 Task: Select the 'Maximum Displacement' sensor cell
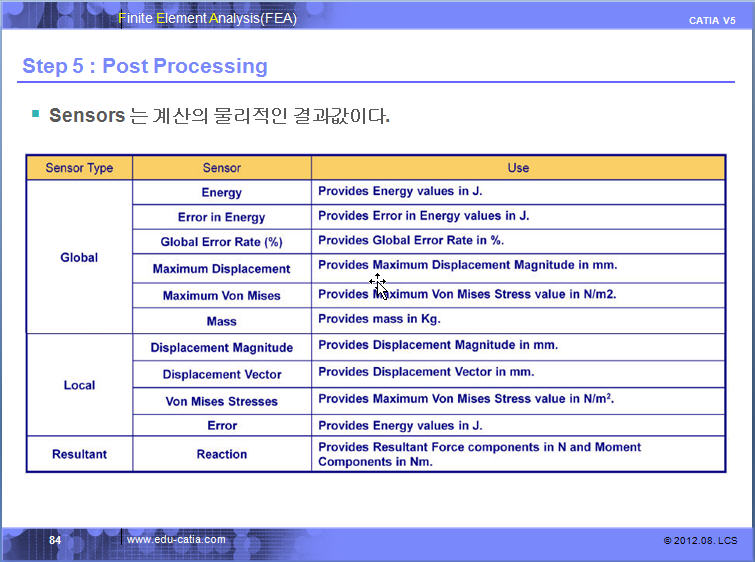[221, 269]
